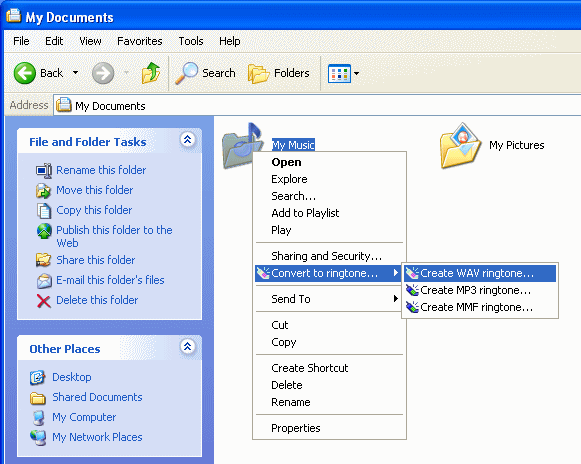This screenshot has height=464, width=581.
Task: Click the Publish to Web globe icon
Action: [x=44, y=231]
